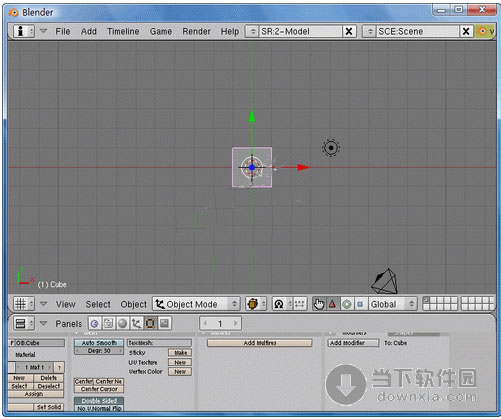Open the Object menu in 3D header
Image resolution: width=501 pixels, height=419 pixels.
pos(133,304)
